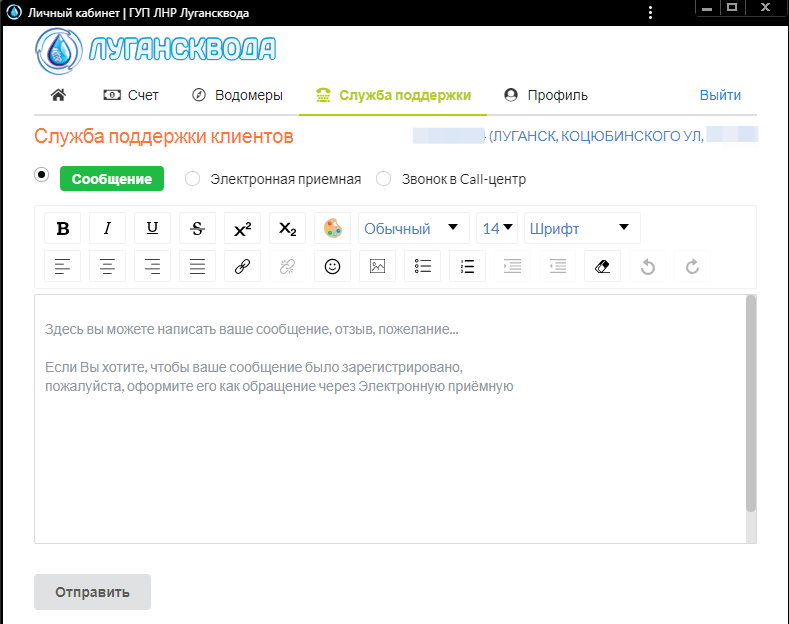Switch to the Водомеры tab

[237, 95]
